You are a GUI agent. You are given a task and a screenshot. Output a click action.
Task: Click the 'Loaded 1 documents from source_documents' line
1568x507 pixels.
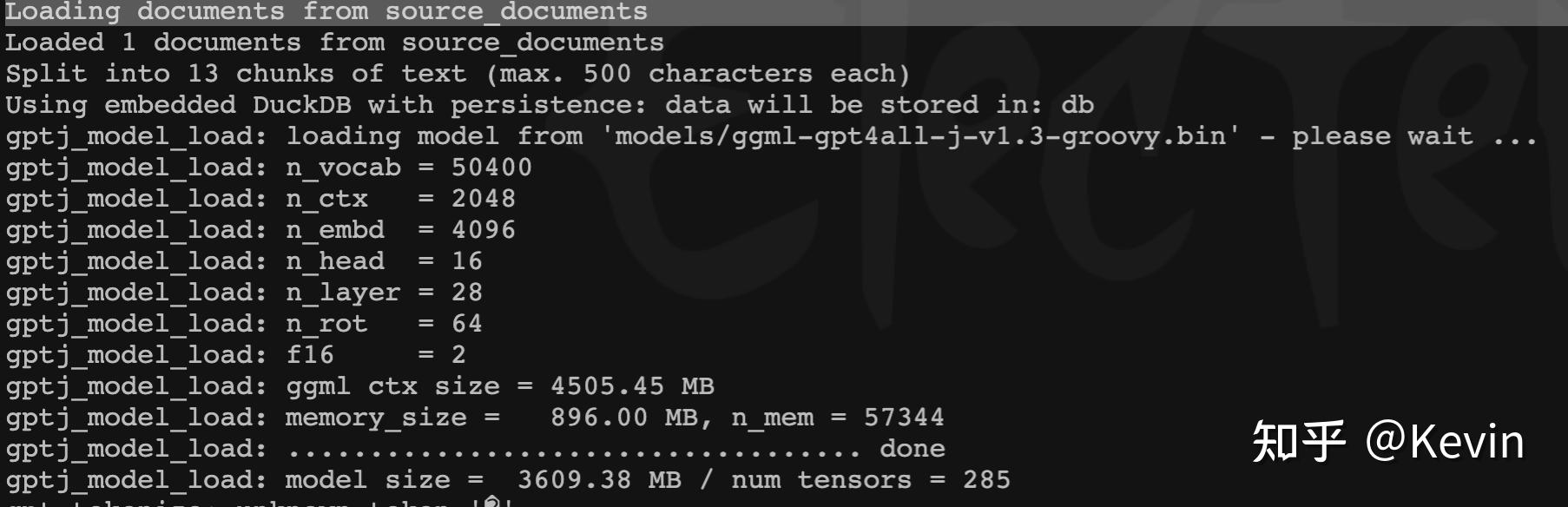pyautogui.click(x=334, y=43)
